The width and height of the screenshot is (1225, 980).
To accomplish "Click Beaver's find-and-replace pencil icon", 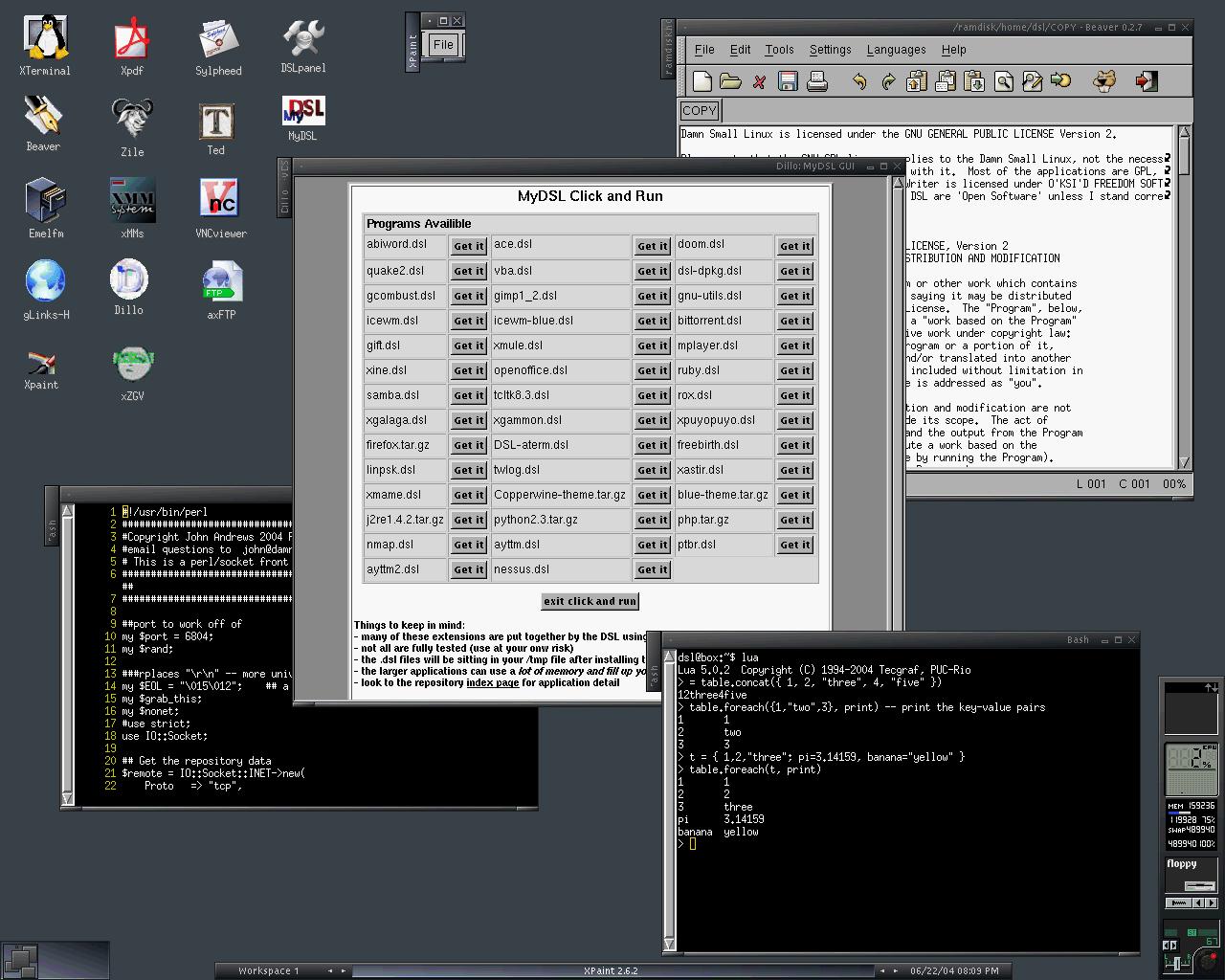I will pos(1032,81).
